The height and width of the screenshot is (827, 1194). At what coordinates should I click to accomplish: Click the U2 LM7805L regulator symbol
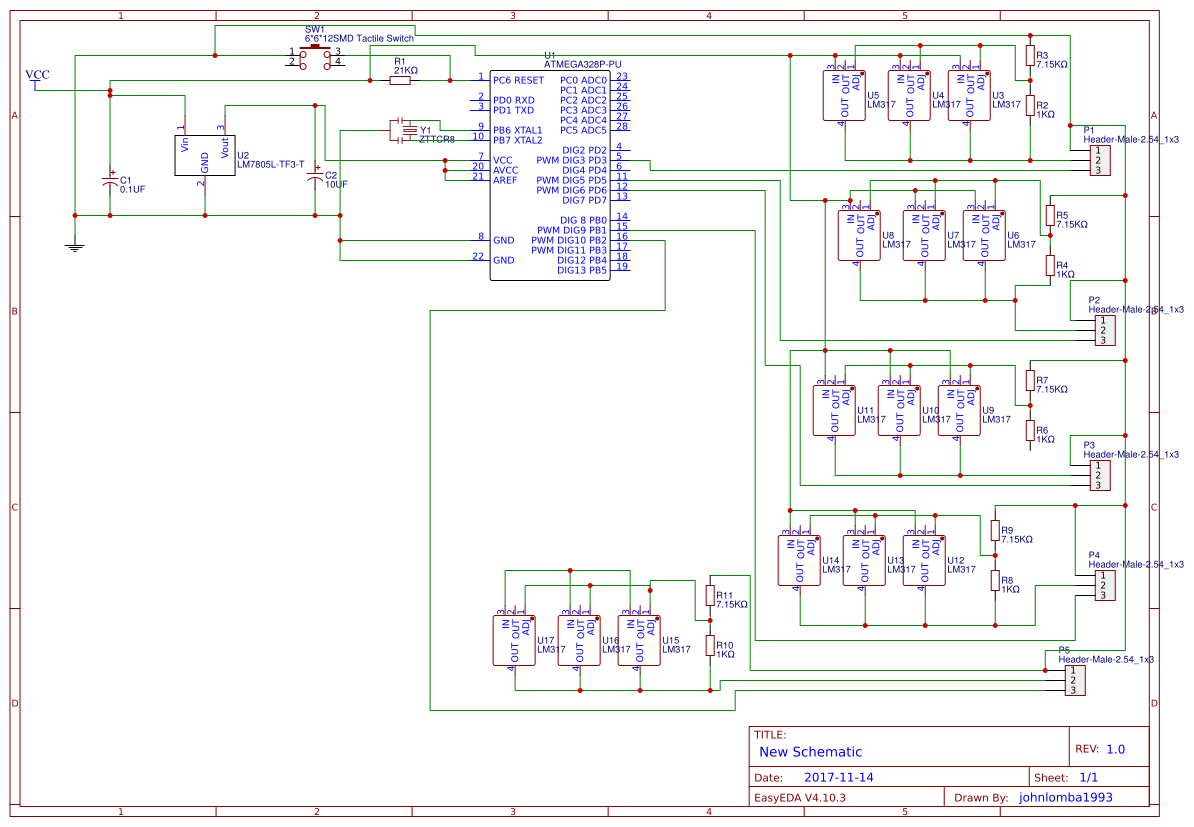[x=204, y=155]
